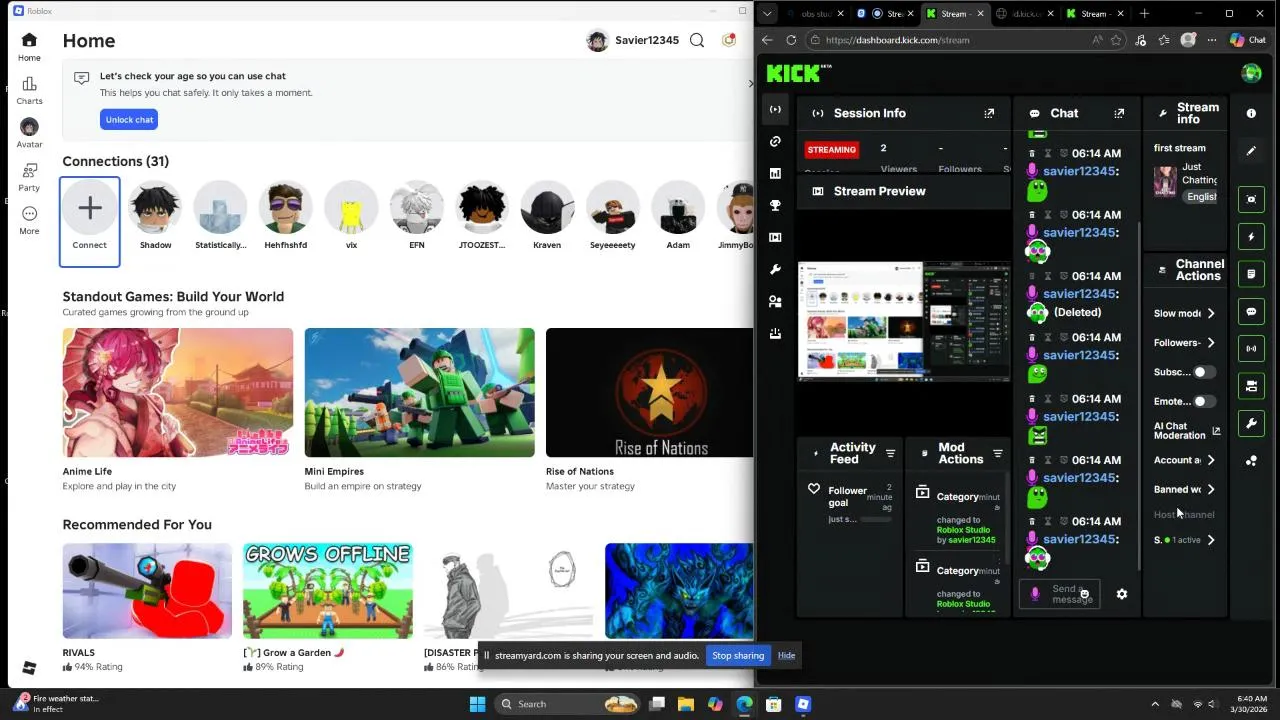Click Kick sidebar link icon
Screen dimensions: 1280x720
(775, 141)
